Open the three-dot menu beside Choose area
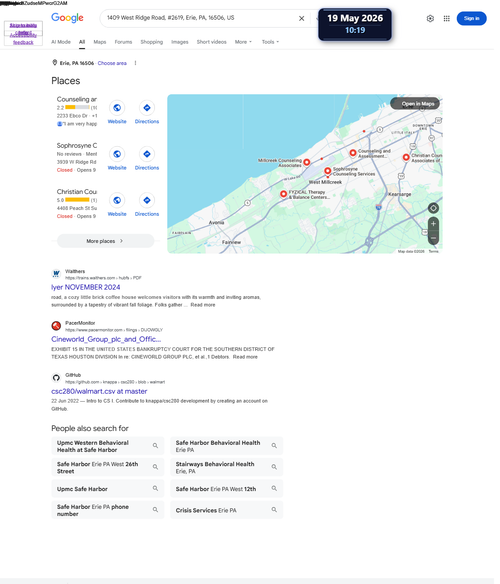 [135, 63]
